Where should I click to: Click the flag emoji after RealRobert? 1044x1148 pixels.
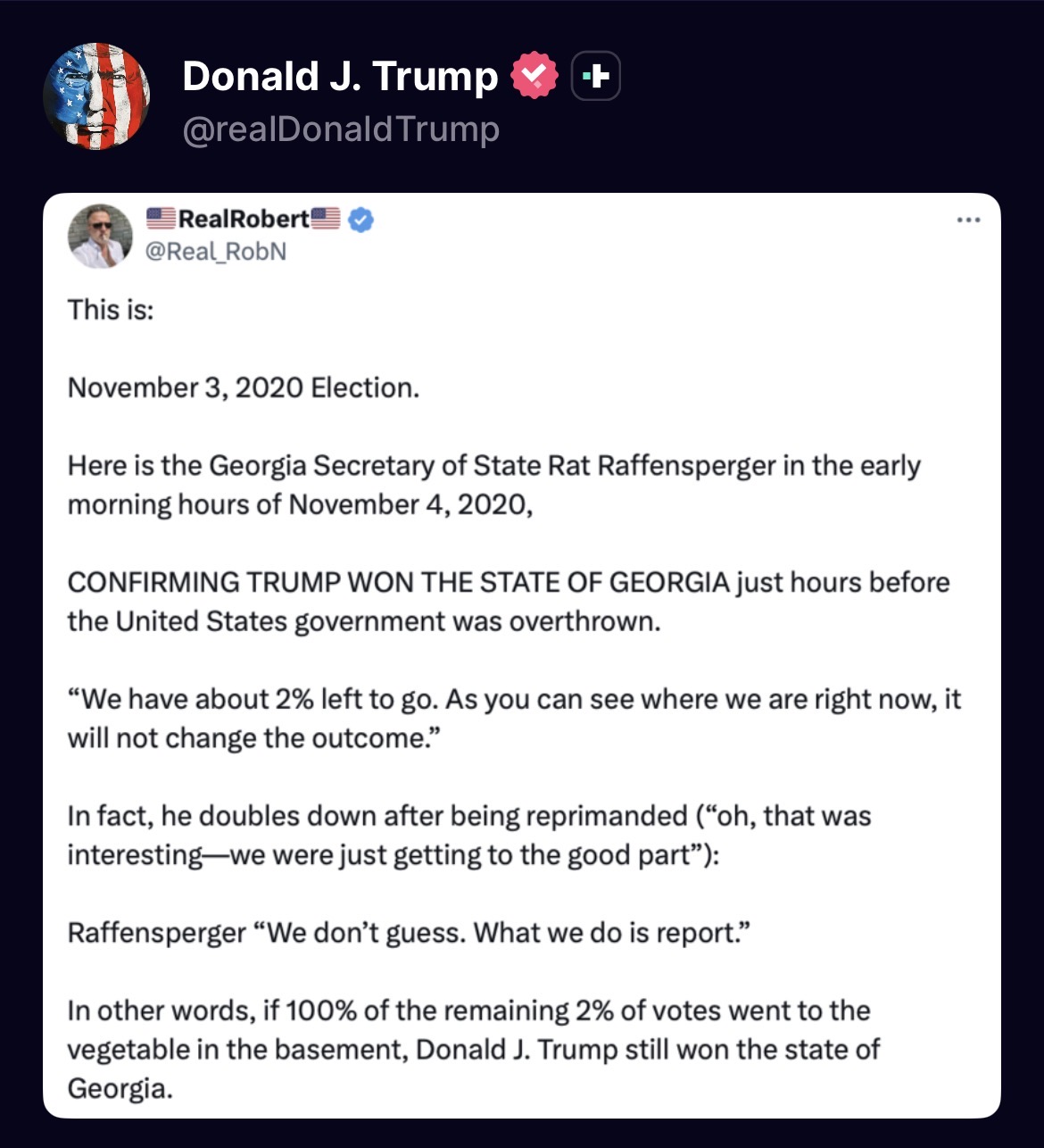(x=326, y=219)
